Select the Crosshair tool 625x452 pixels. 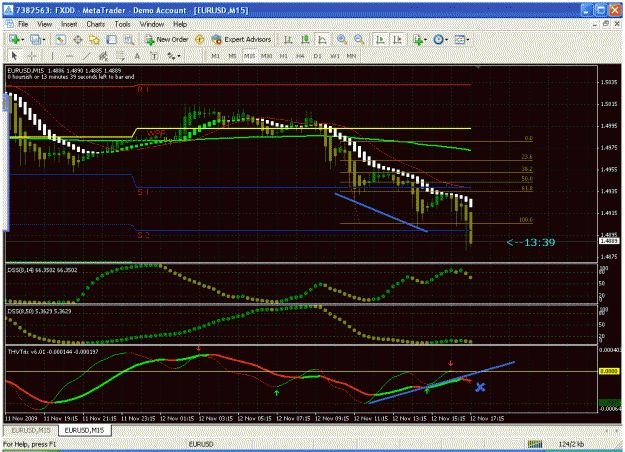[32, 56]
